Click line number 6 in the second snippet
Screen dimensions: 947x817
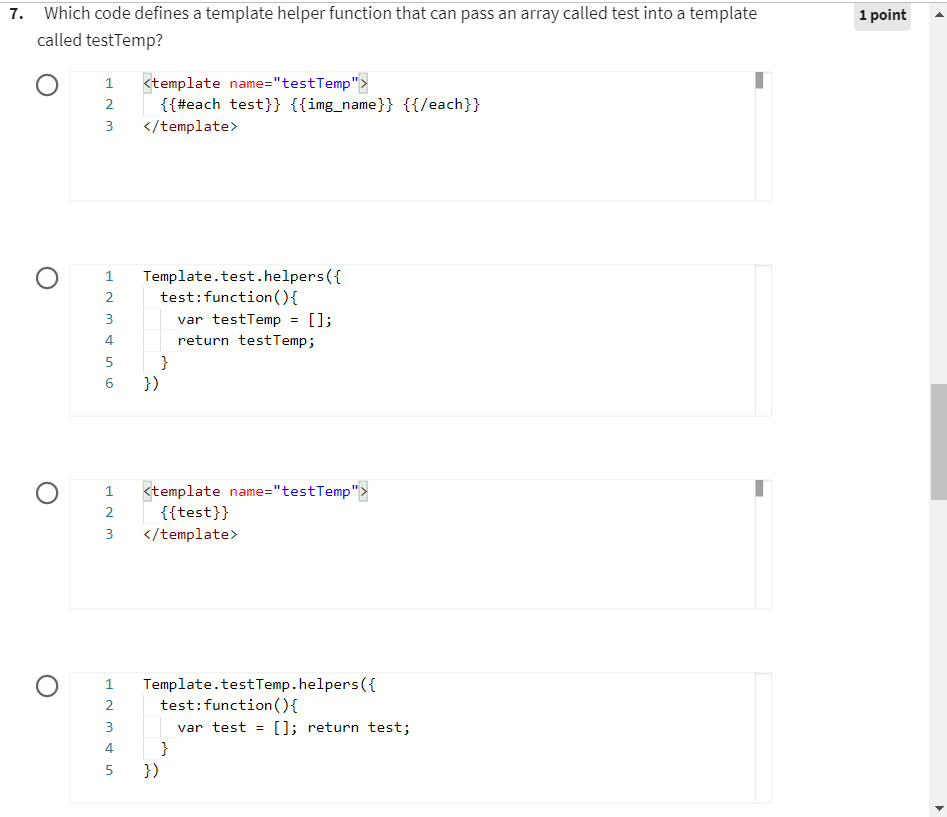108,383
